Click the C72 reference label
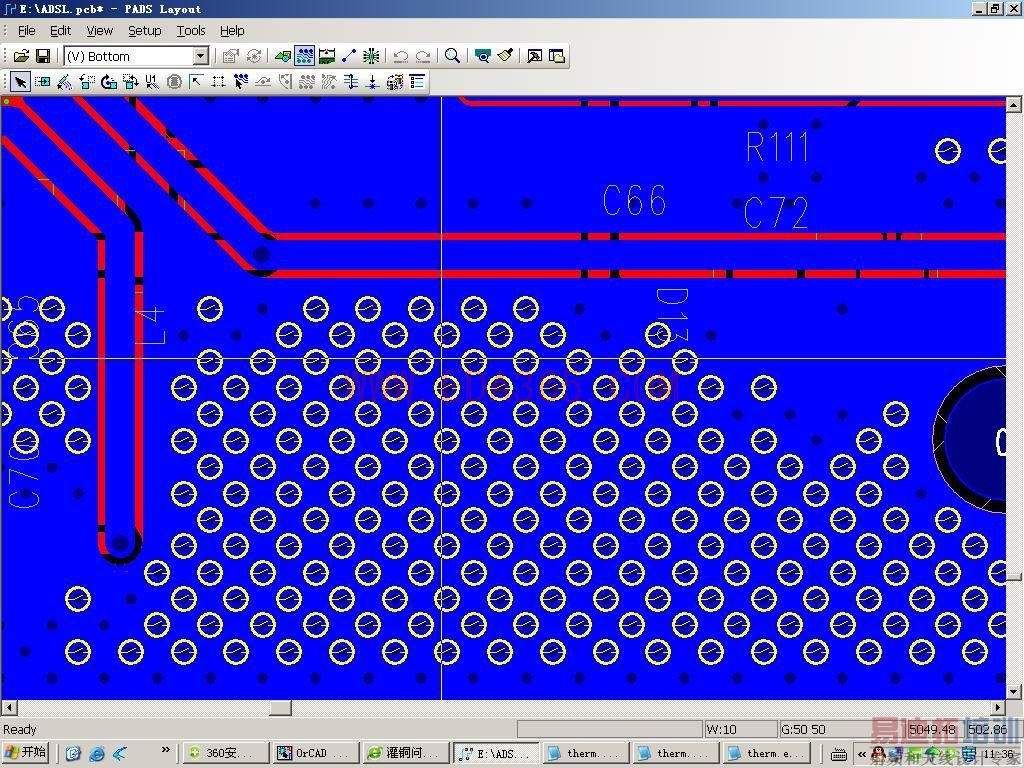The image size is (1024, 768). click(776, 212)
